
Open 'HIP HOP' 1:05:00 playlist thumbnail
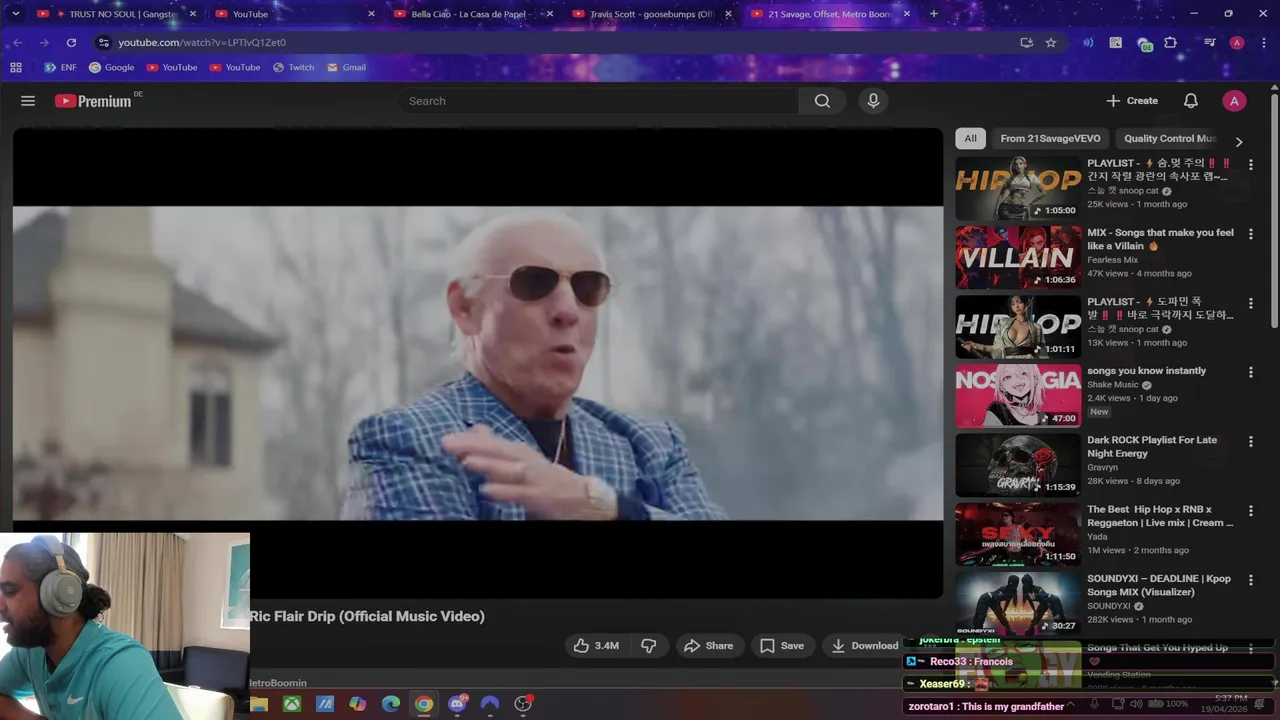1018,188
